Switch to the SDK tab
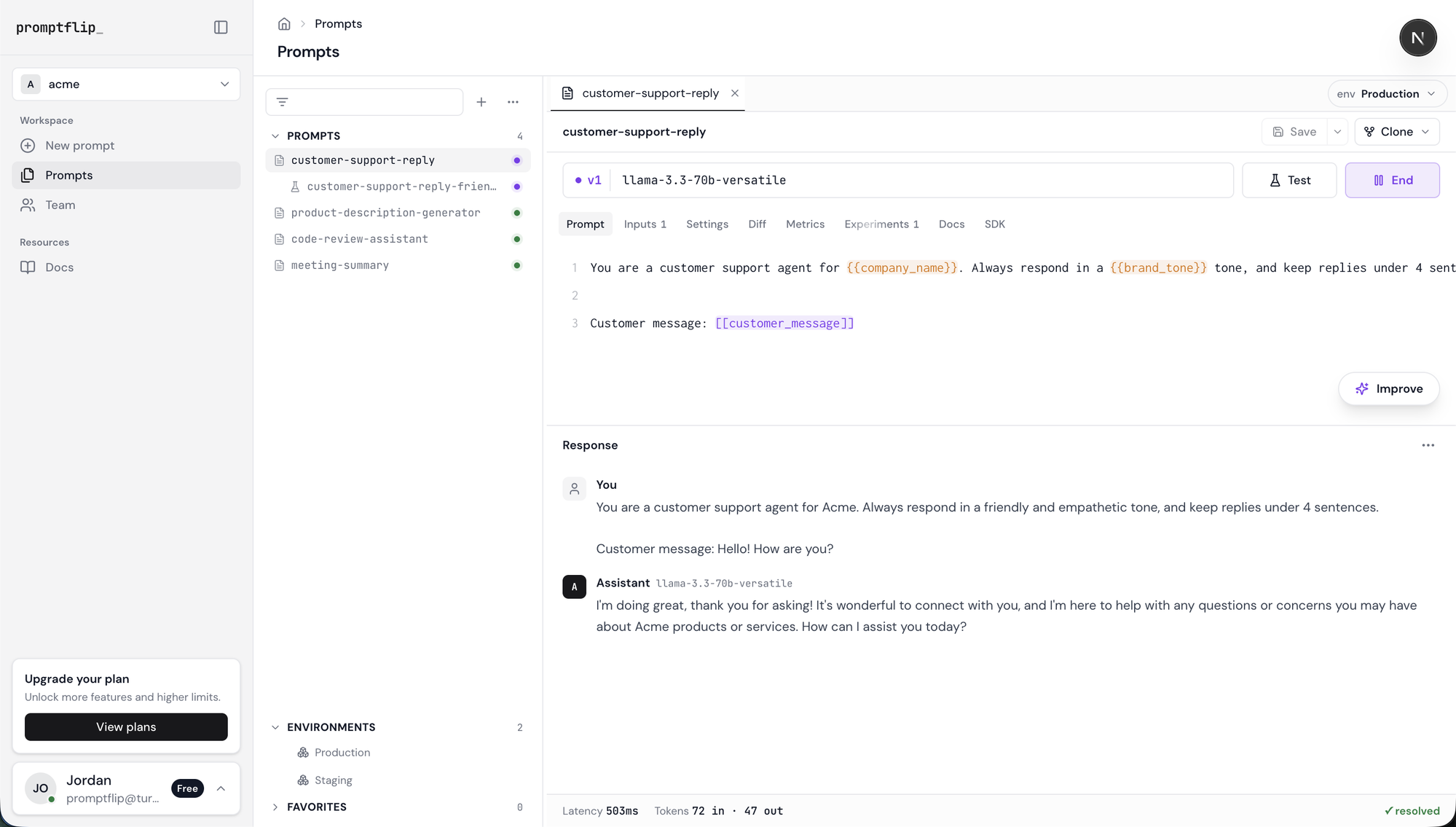The height and width of the screenshot is (827, 1456). (994, 224)
